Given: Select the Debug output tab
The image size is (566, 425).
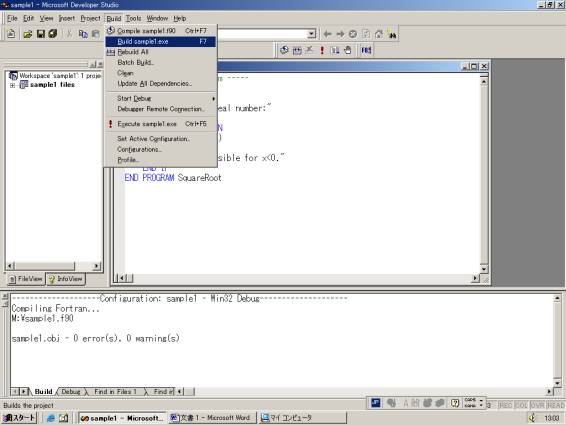Looking at the screenshot, I should (71, 392).
